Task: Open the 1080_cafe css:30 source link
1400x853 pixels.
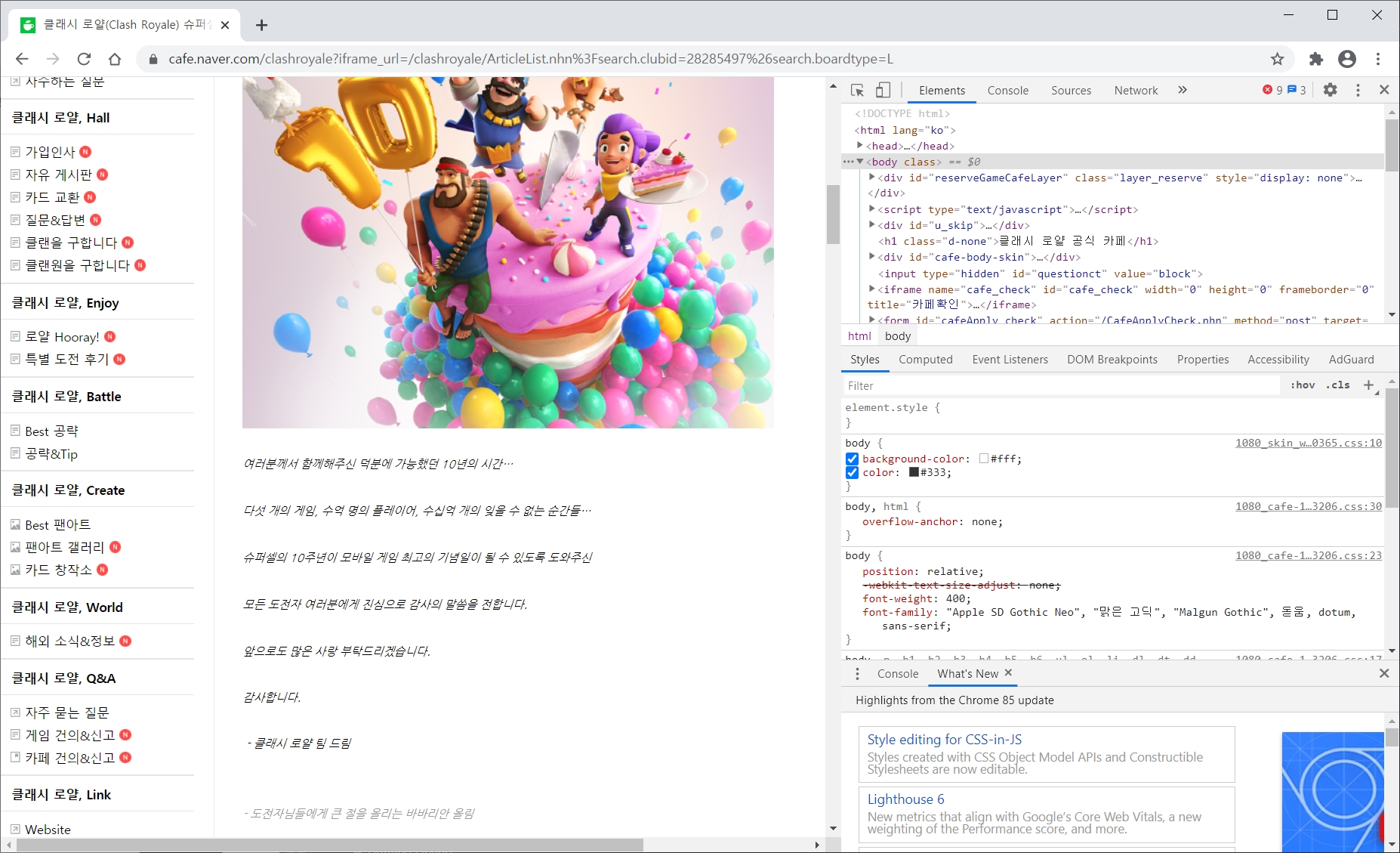Action: tap(1308, 506)
